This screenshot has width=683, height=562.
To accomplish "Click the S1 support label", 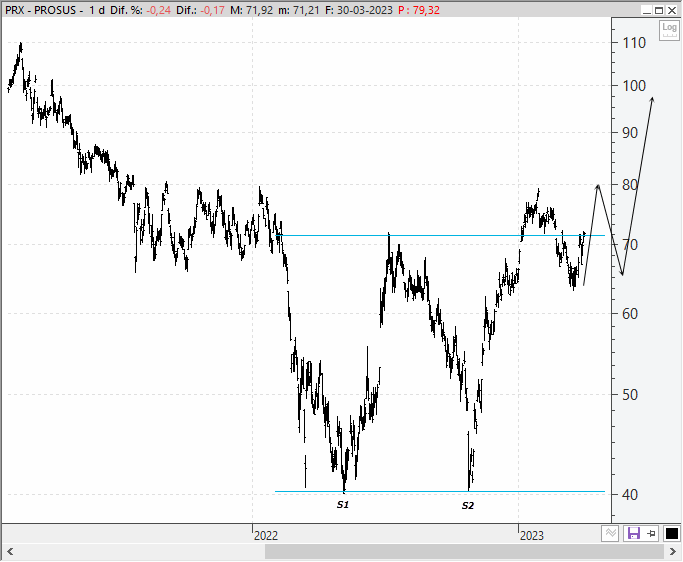I will 343,505.
